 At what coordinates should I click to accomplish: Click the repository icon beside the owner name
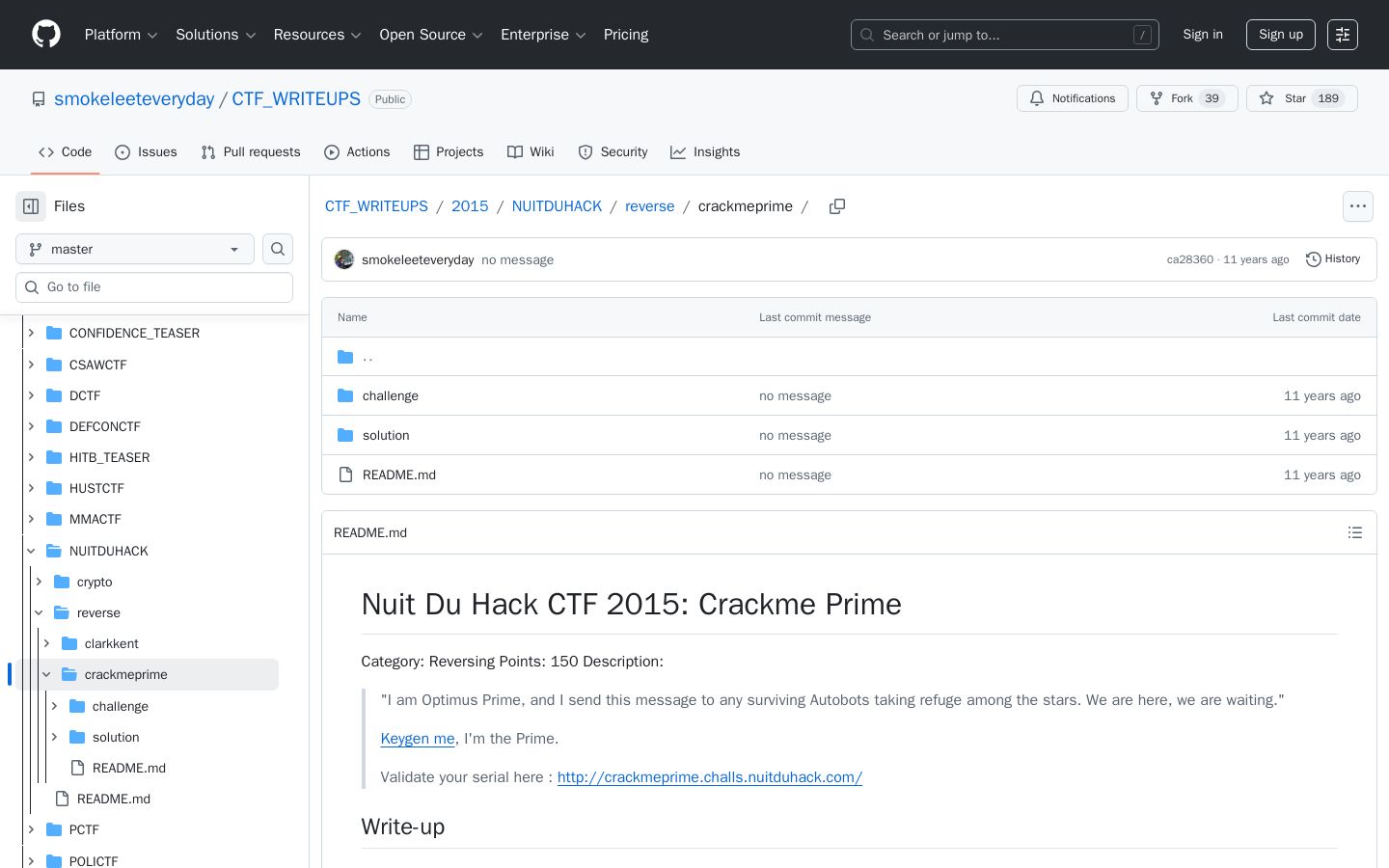39,99
